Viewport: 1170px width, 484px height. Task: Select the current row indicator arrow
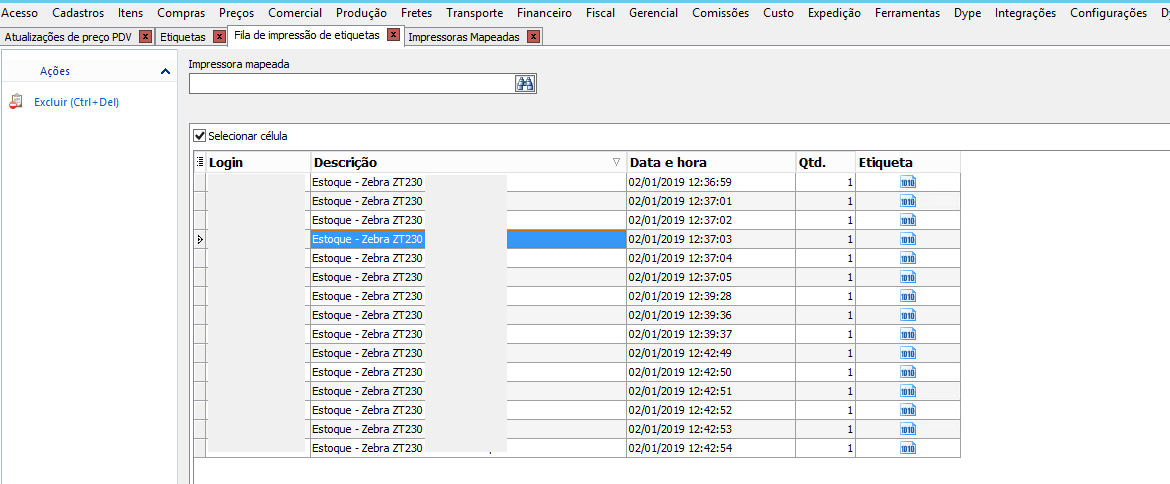(199, 239)
